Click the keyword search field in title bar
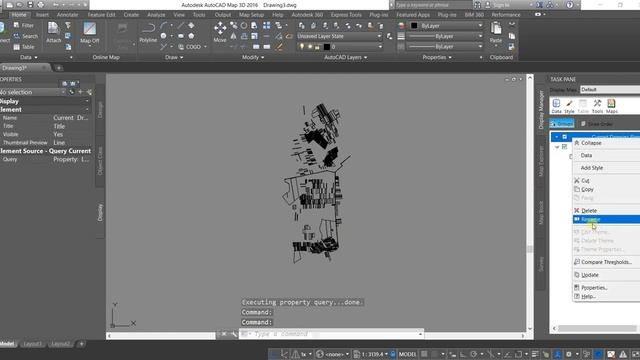 (x=433, y=5)
